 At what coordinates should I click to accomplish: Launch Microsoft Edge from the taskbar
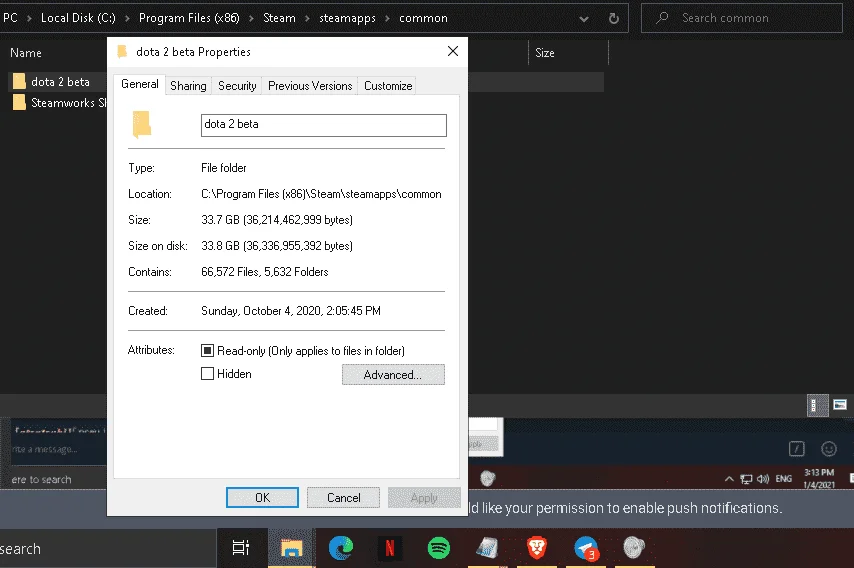point(341,548)
